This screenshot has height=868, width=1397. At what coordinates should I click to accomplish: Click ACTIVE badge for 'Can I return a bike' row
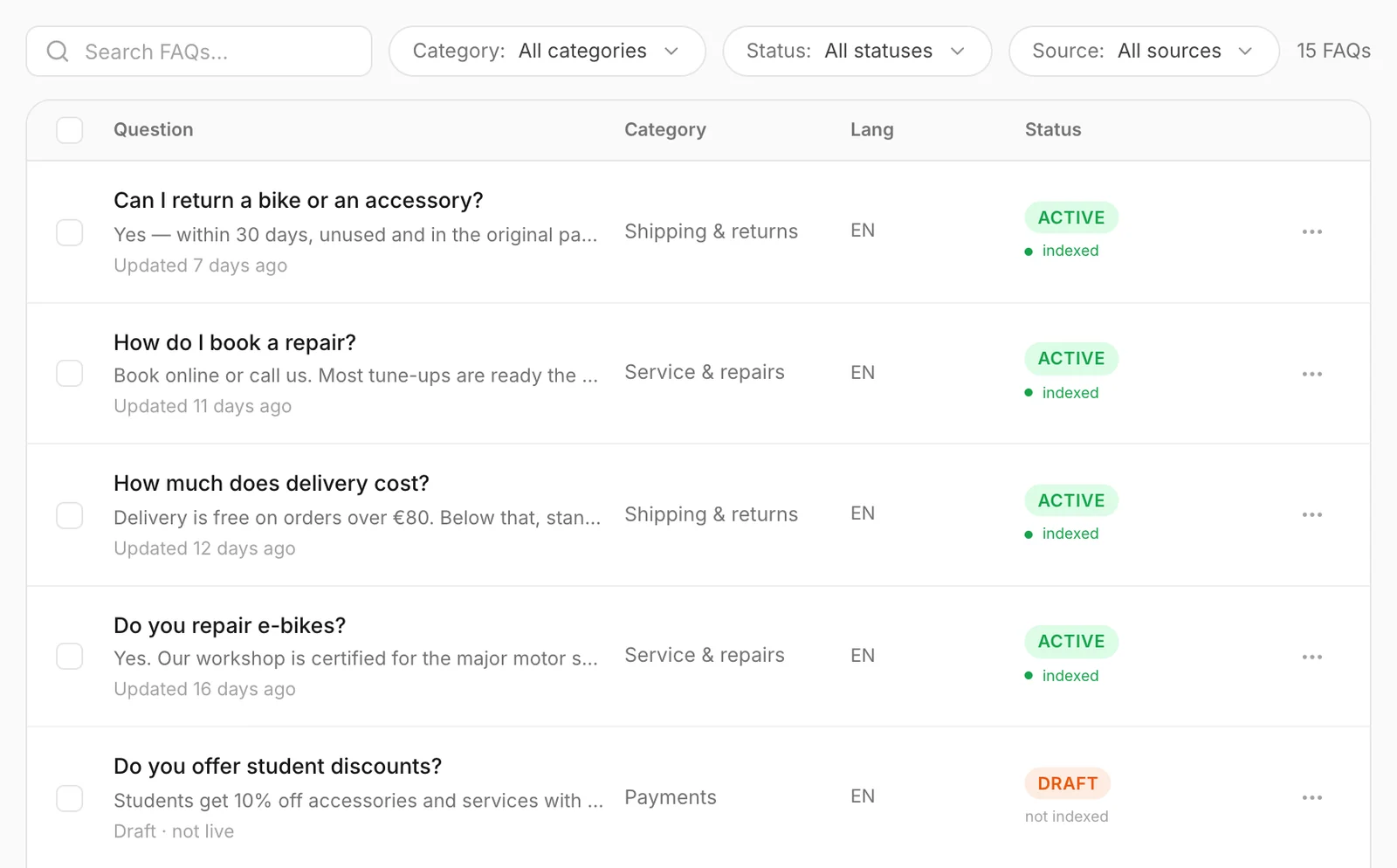[1071, 217]
